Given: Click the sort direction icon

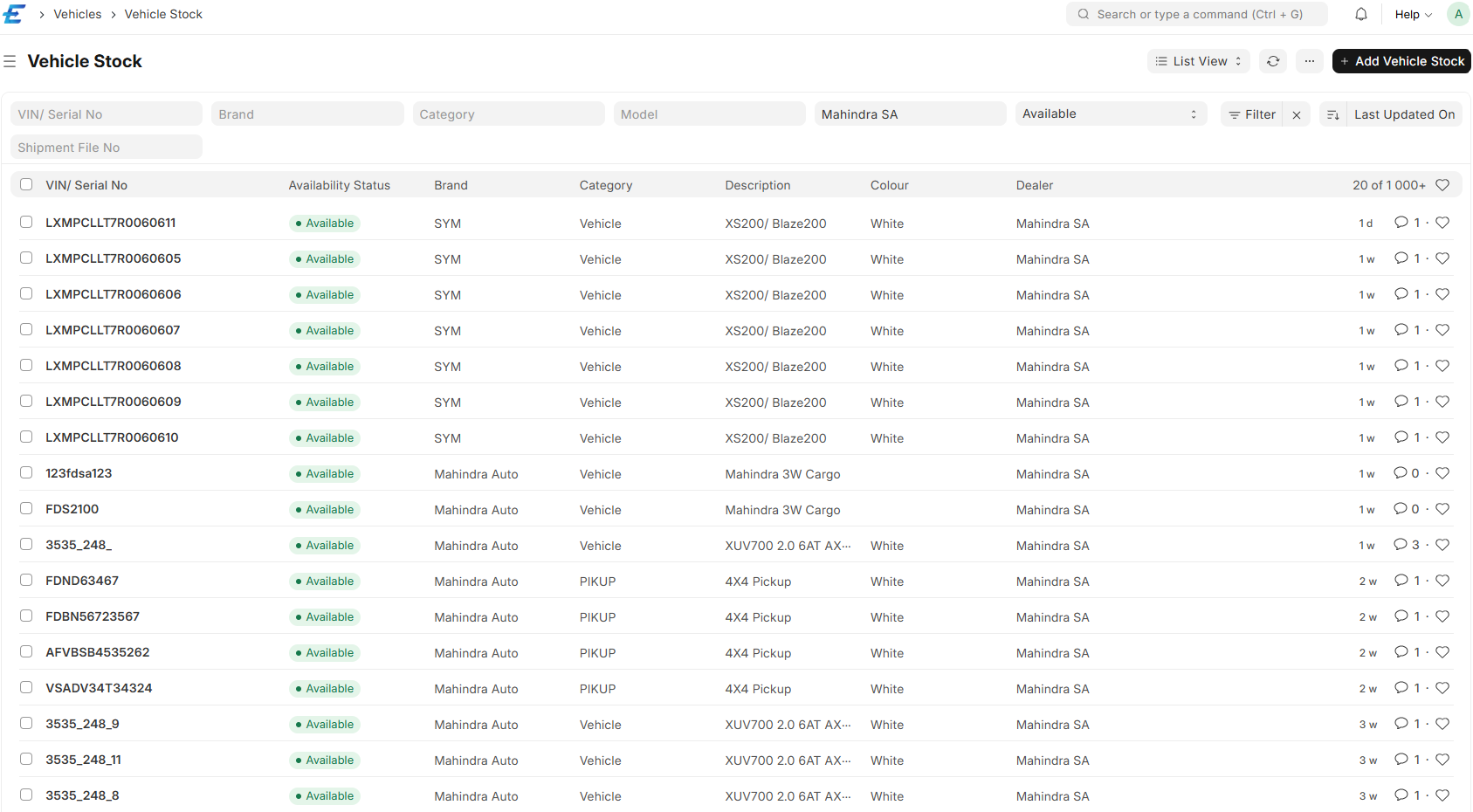Looking at the screenshot, I should 1332,114.
